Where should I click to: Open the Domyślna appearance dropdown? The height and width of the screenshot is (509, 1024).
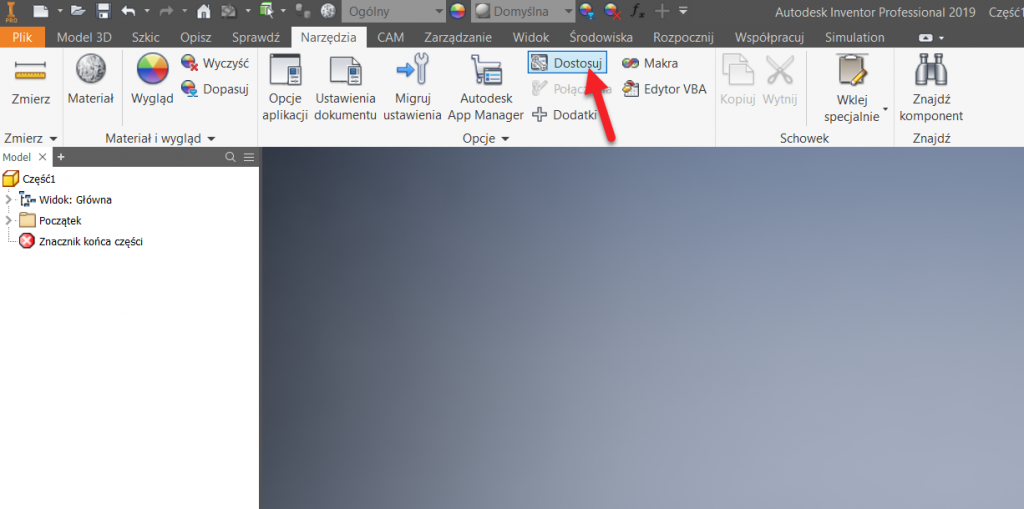568,11
